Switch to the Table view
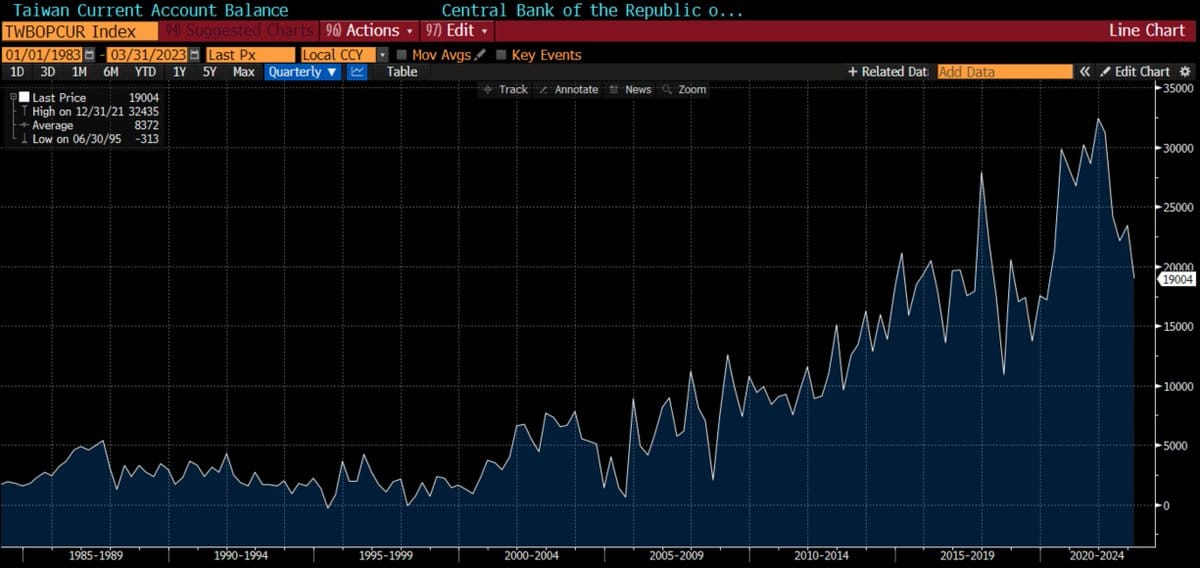 tap(402, 72)
